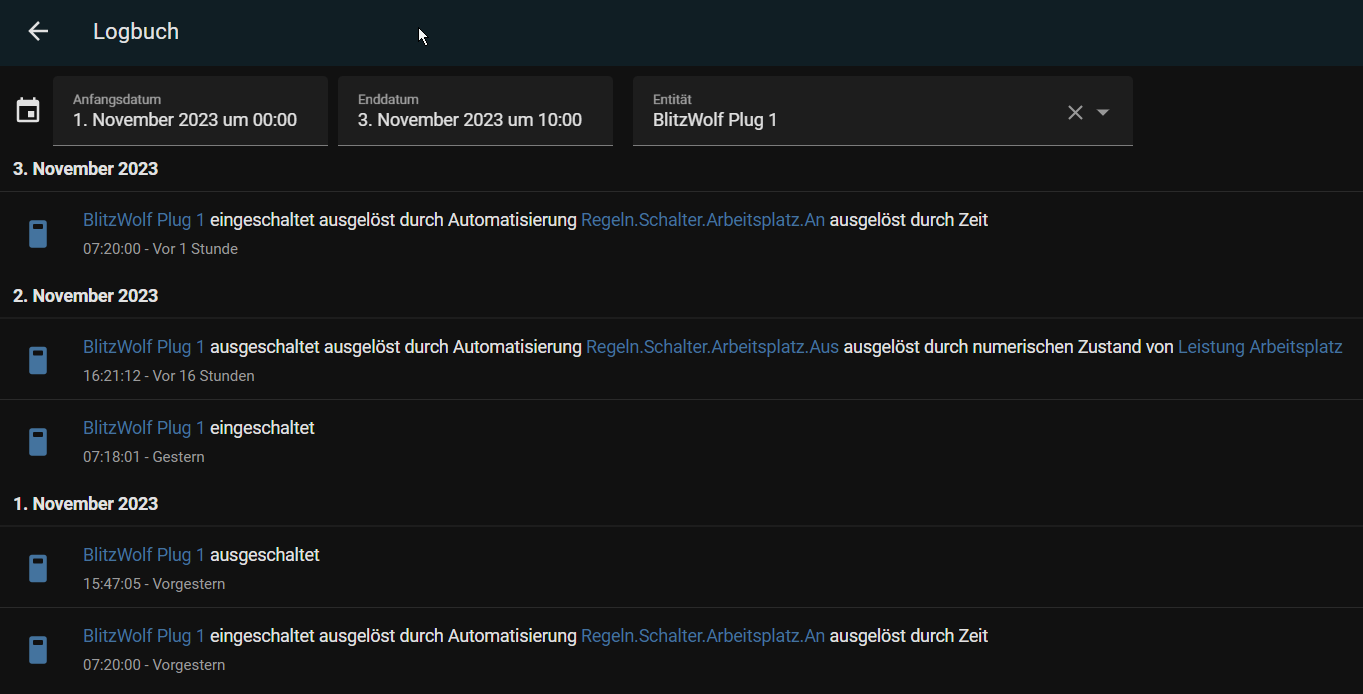This screenshot has width=1363, height=694.
Task: Open the calendar date range picker icon
Action: click(x=28, y=110)
